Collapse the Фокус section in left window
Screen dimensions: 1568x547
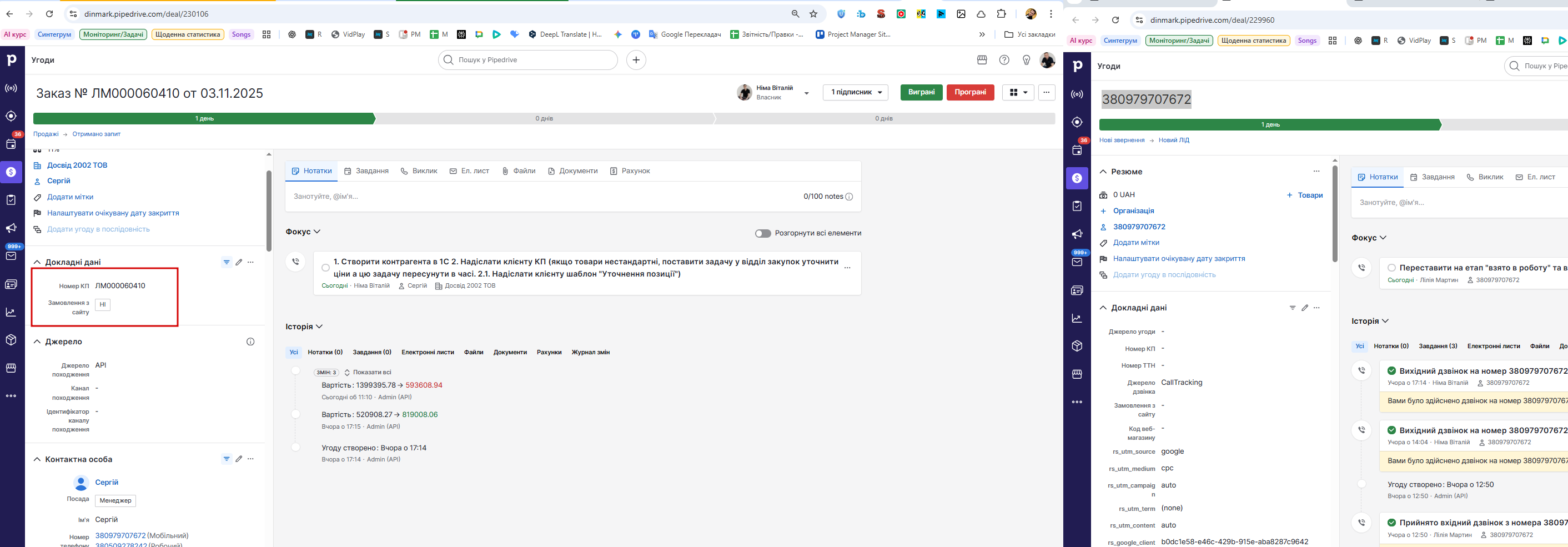point(303,232)
